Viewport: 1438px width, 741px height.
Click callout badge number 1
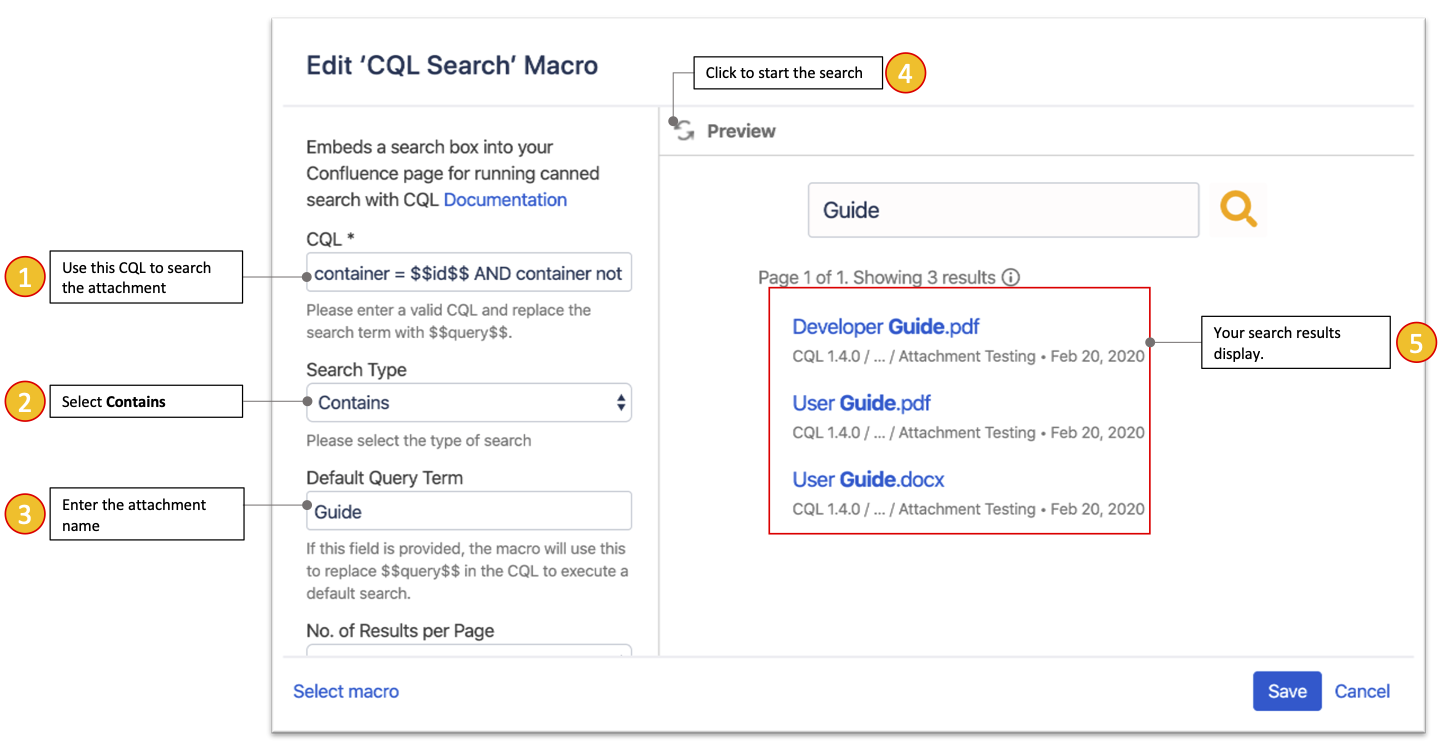(x=24, y=277)
